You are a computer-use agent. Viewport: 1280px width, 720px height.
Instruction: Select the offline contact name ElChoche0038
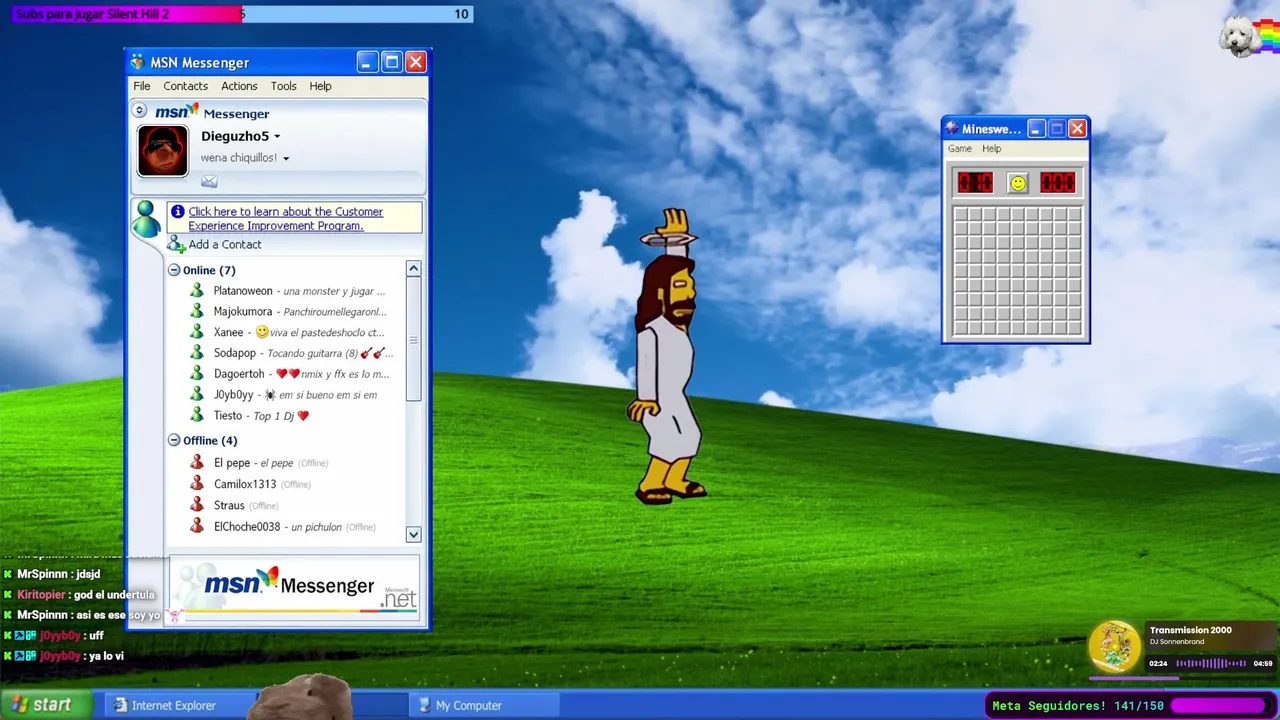[x=247, y=527]
